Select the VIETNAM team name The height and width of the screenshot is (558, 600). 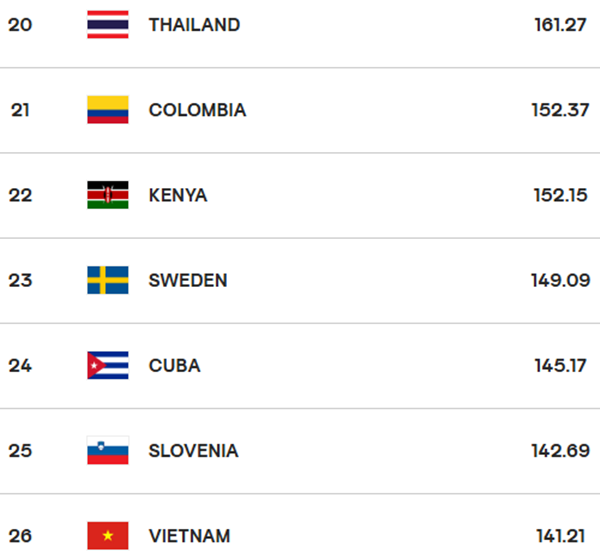189,536
